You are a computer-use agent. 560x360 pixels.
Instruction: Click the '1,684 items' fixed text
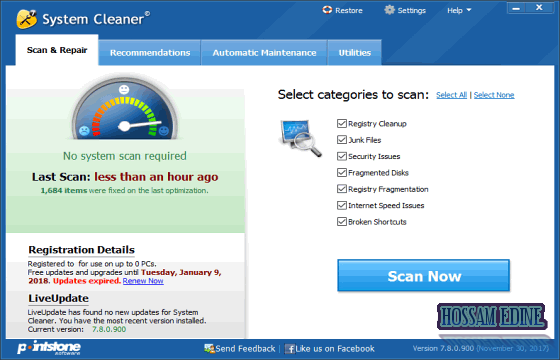pyautogui.click(x=64, y=190)
